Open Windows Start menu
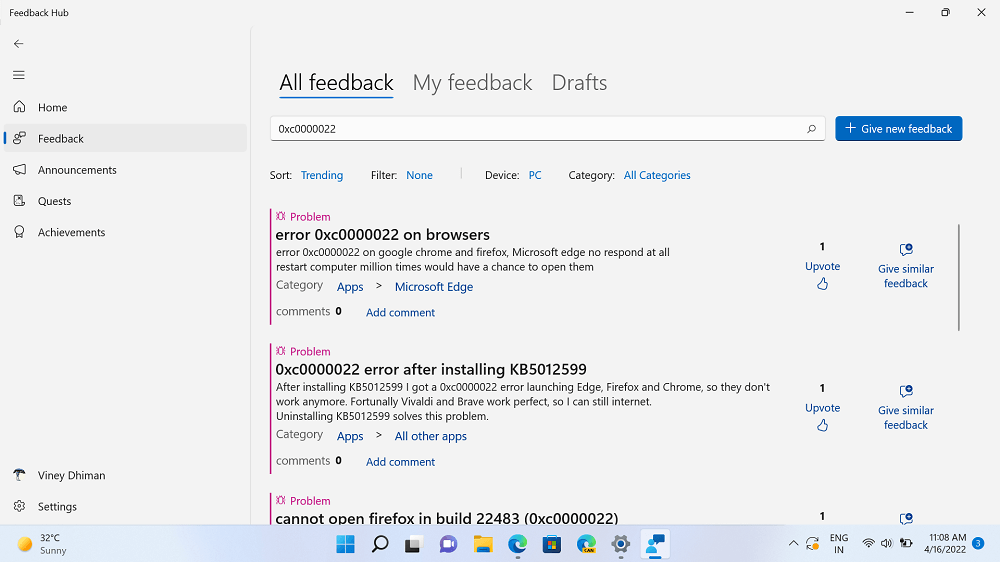The image size is (1000, 562). 346,544
